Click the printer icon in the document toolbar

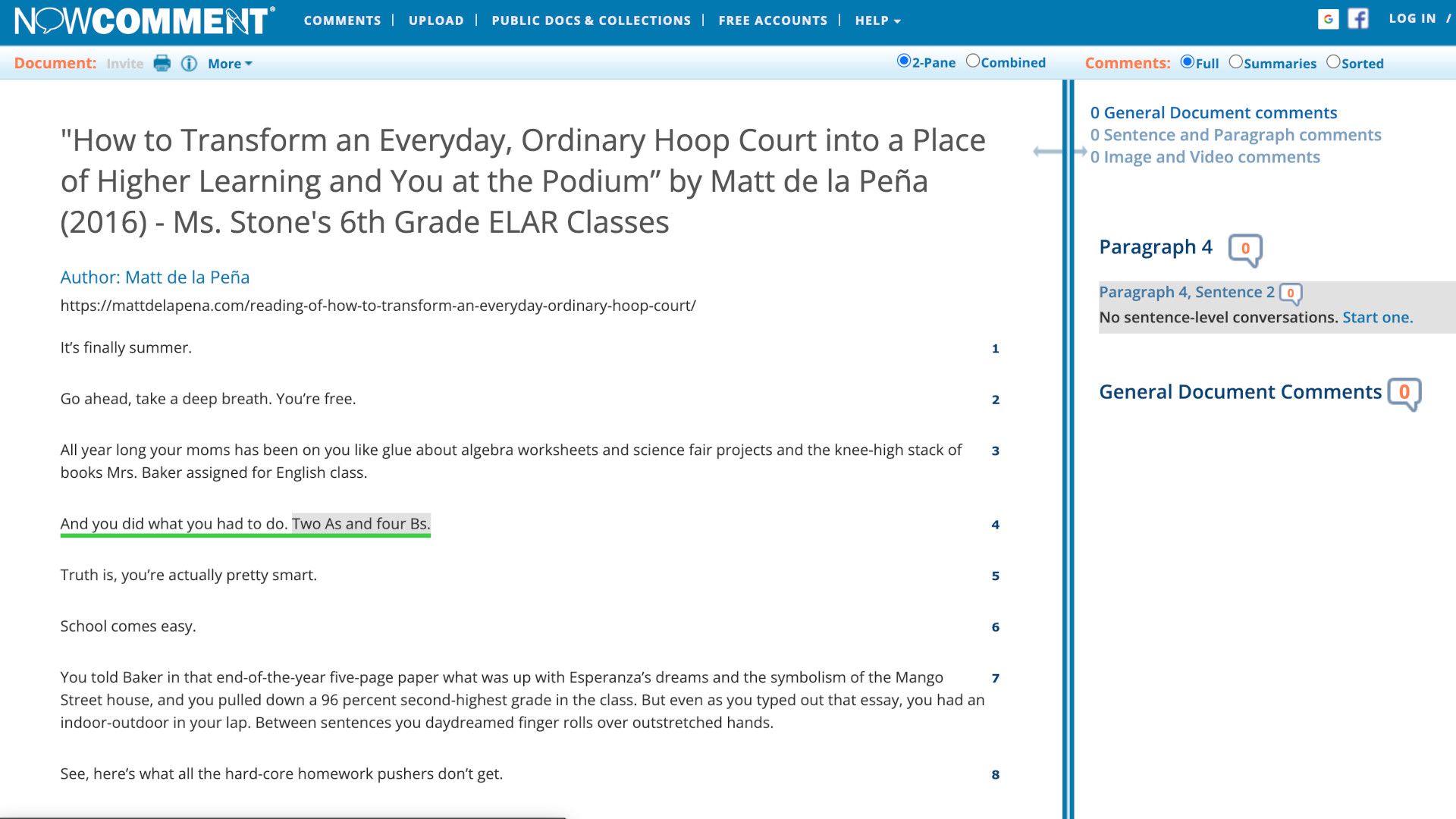(x=162, y=64)
